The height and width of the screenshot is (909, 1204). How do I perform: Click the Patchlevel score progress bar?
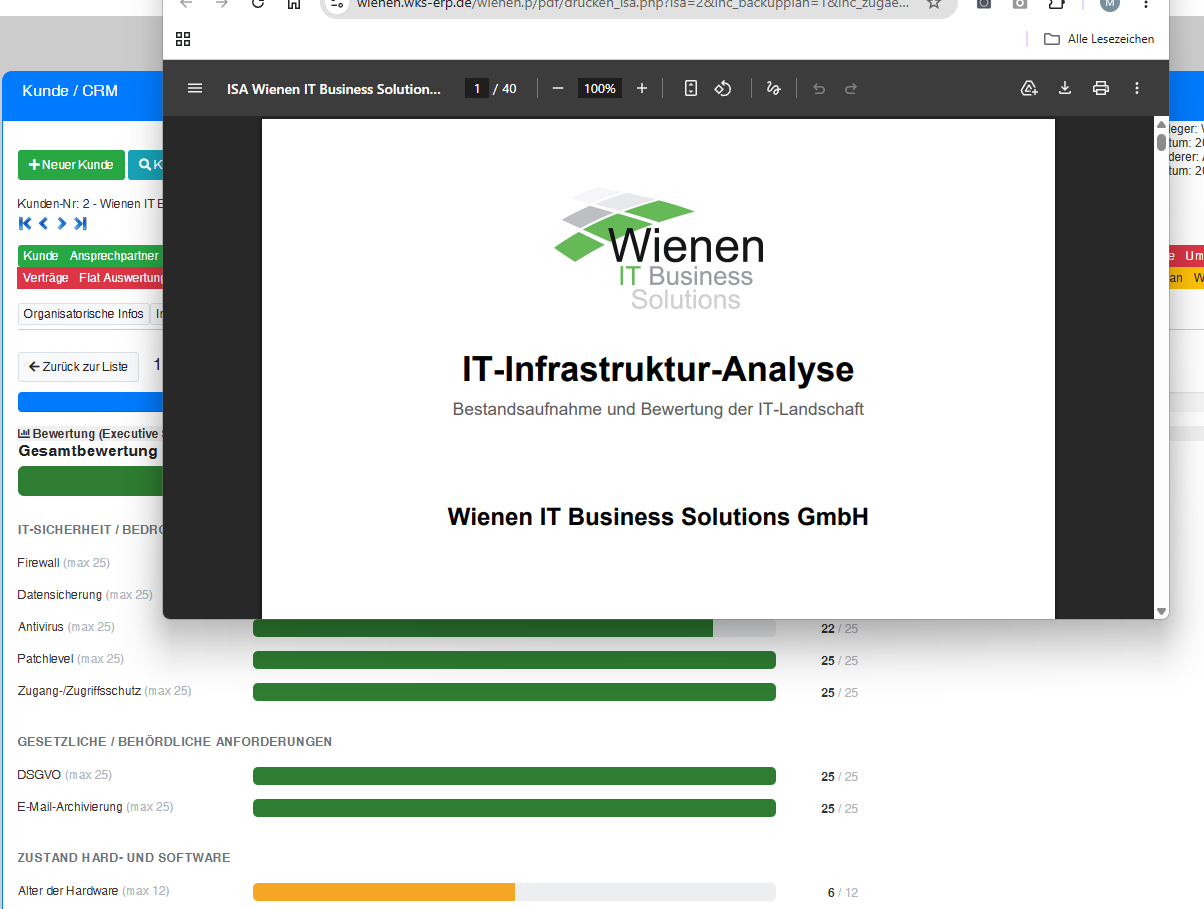tap(514, 660)
